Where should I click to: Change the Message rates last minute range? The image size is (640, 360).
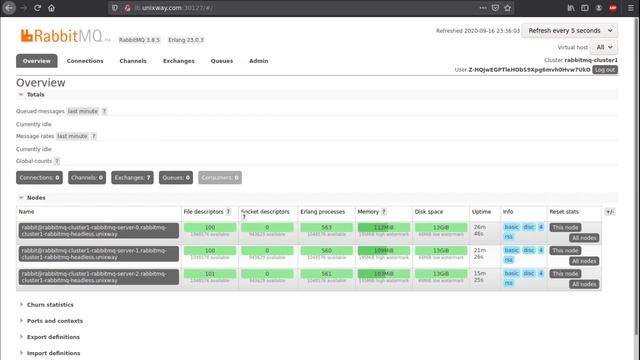pos(72,136)
